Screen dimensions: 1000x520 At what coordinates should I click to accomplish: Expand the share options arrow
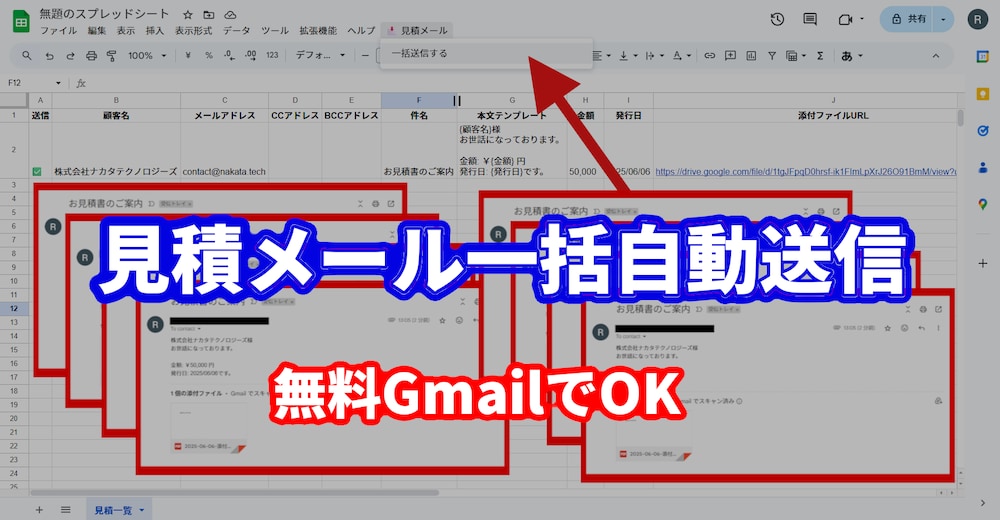[943, 19]
